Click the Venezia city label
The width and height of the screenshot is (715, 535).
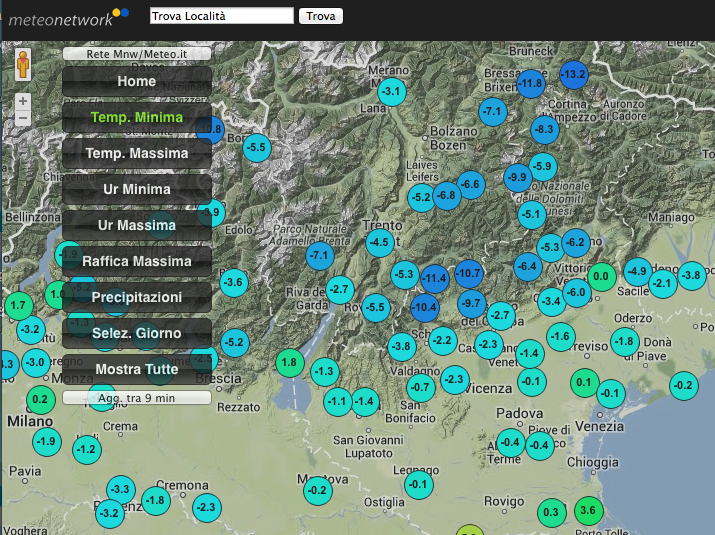(x=599, y=426)
